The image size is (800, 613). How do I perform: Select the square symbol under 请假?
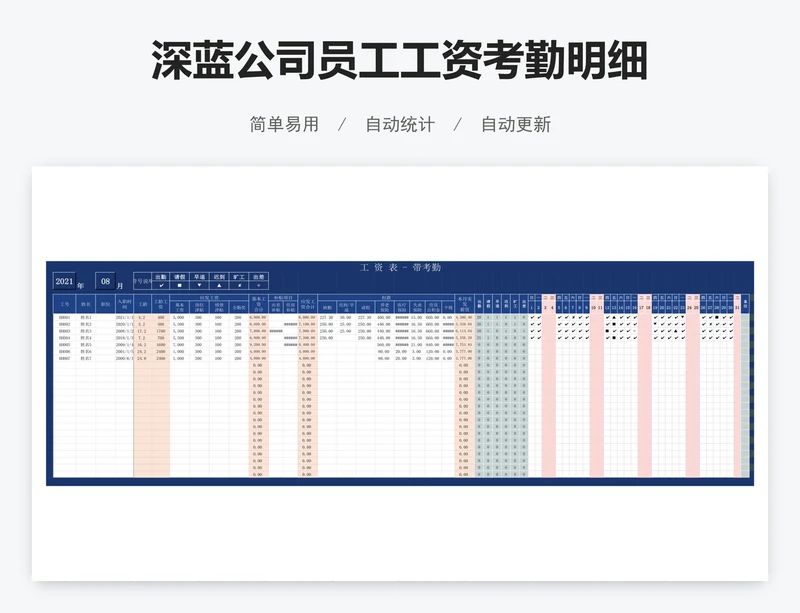(x=180, y=285)
